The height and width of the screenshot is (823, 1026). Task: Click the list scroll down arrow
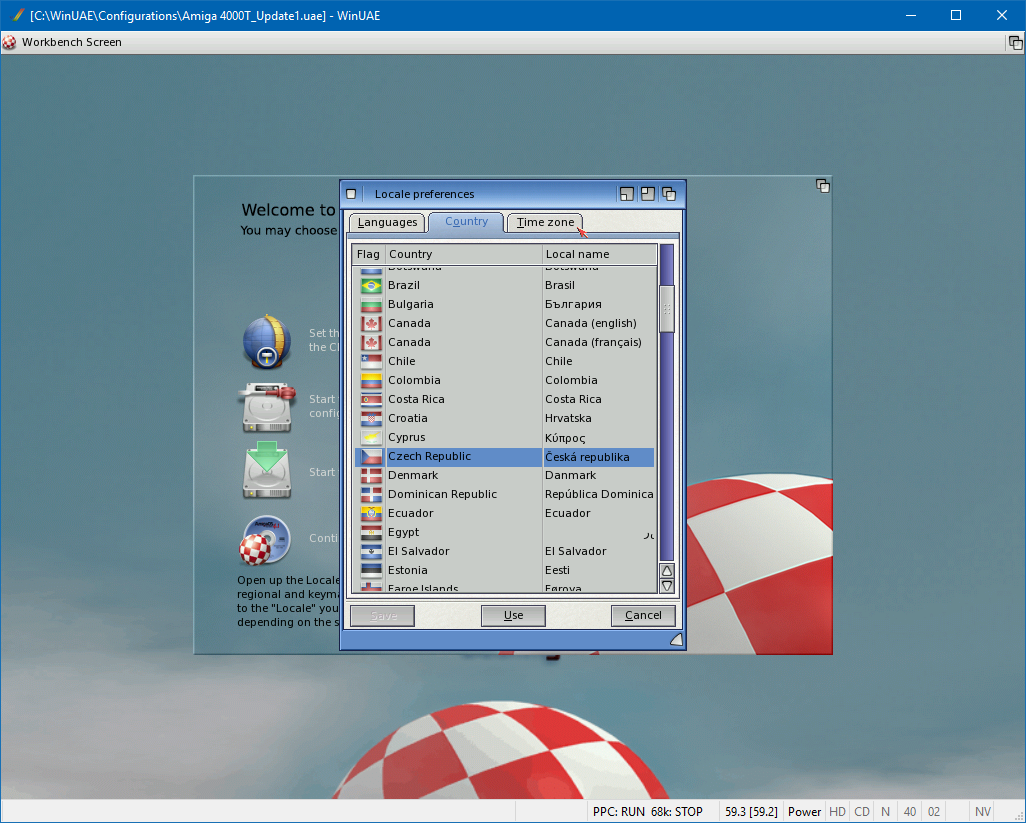[667, 586]
